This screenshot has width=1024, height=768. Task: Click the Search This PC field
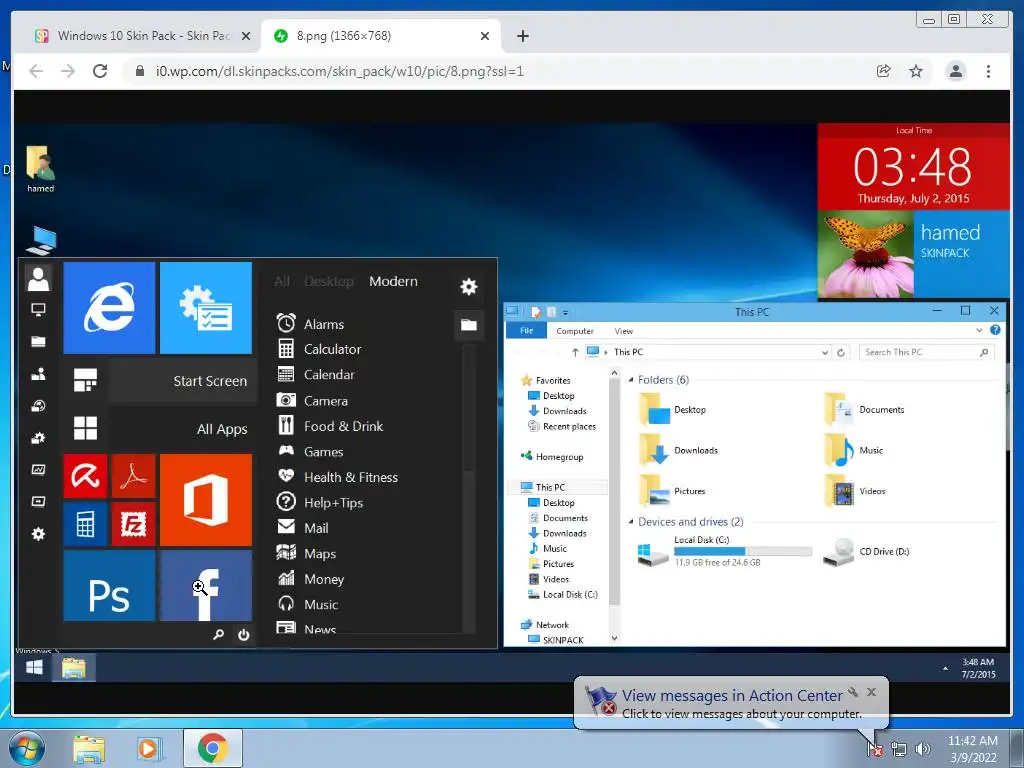[x=926, y=352]
